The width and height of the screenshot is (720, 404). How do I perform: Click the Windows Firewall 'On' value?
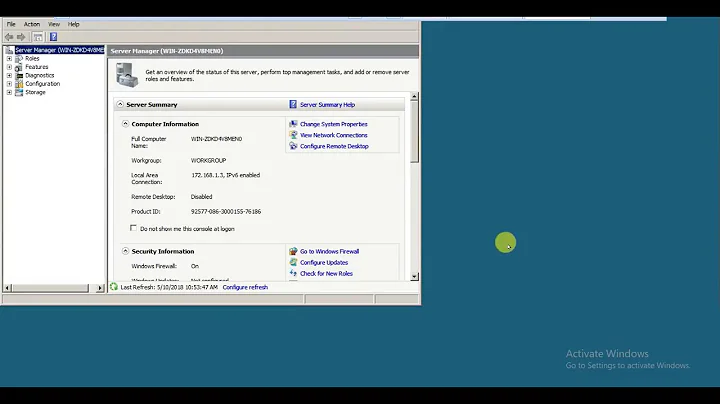click(195, 266)
